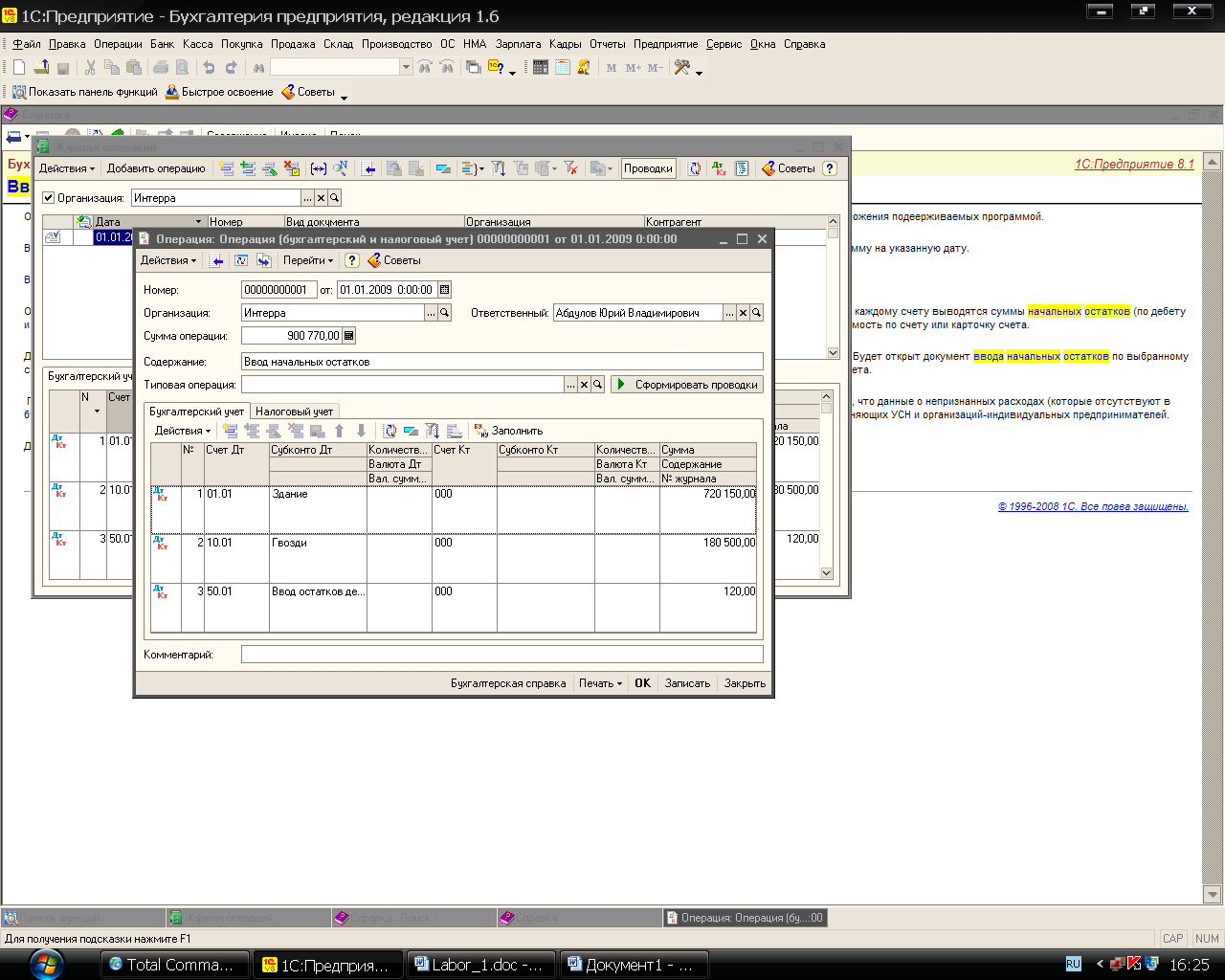Click move row up arrow in postings toolbar
1225x980 pixels.
click(339, 431)
